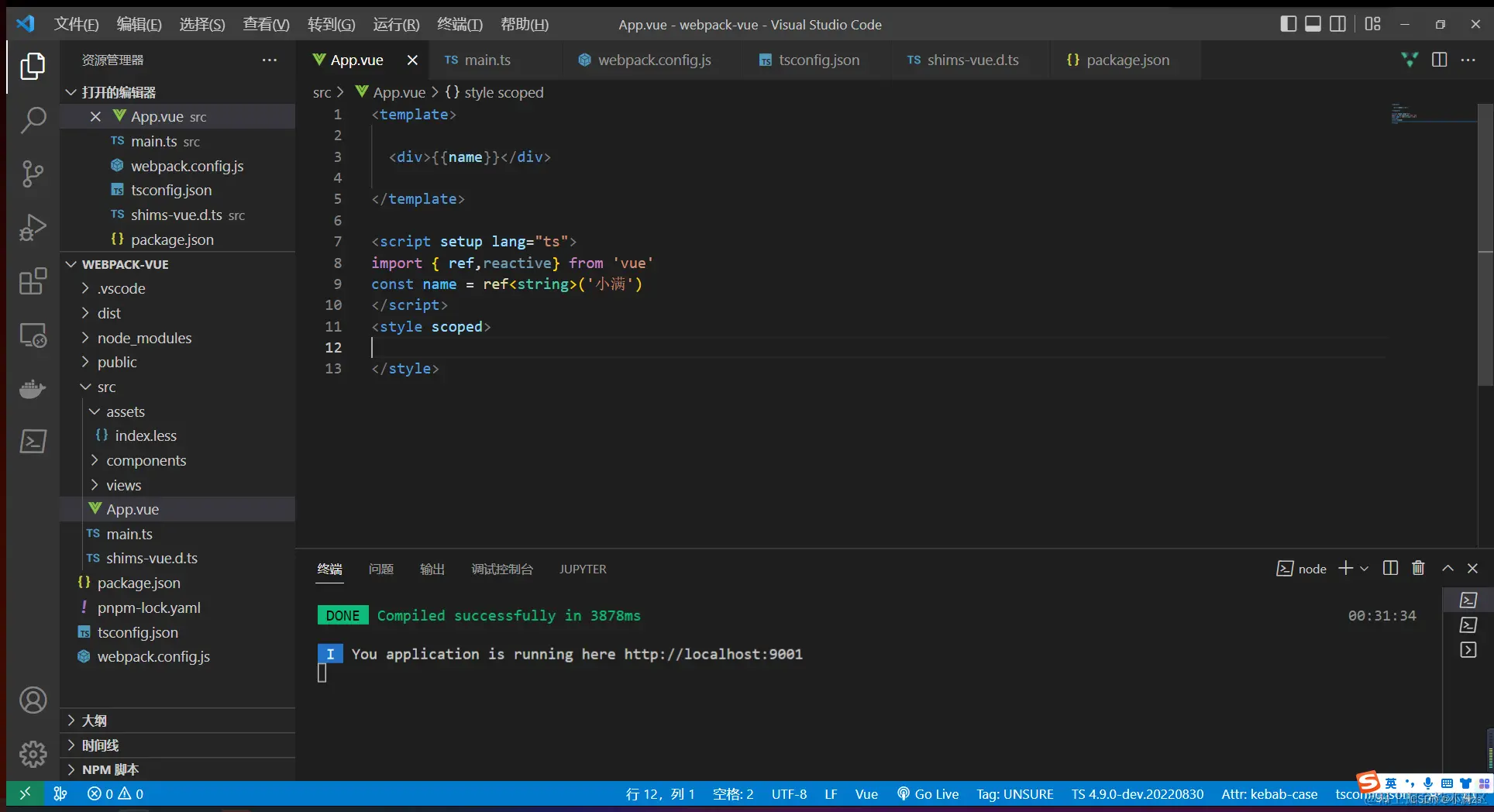Open the File menu
Image resolution: width=1494 pixels, height=812 pixels.
[76, 24]
